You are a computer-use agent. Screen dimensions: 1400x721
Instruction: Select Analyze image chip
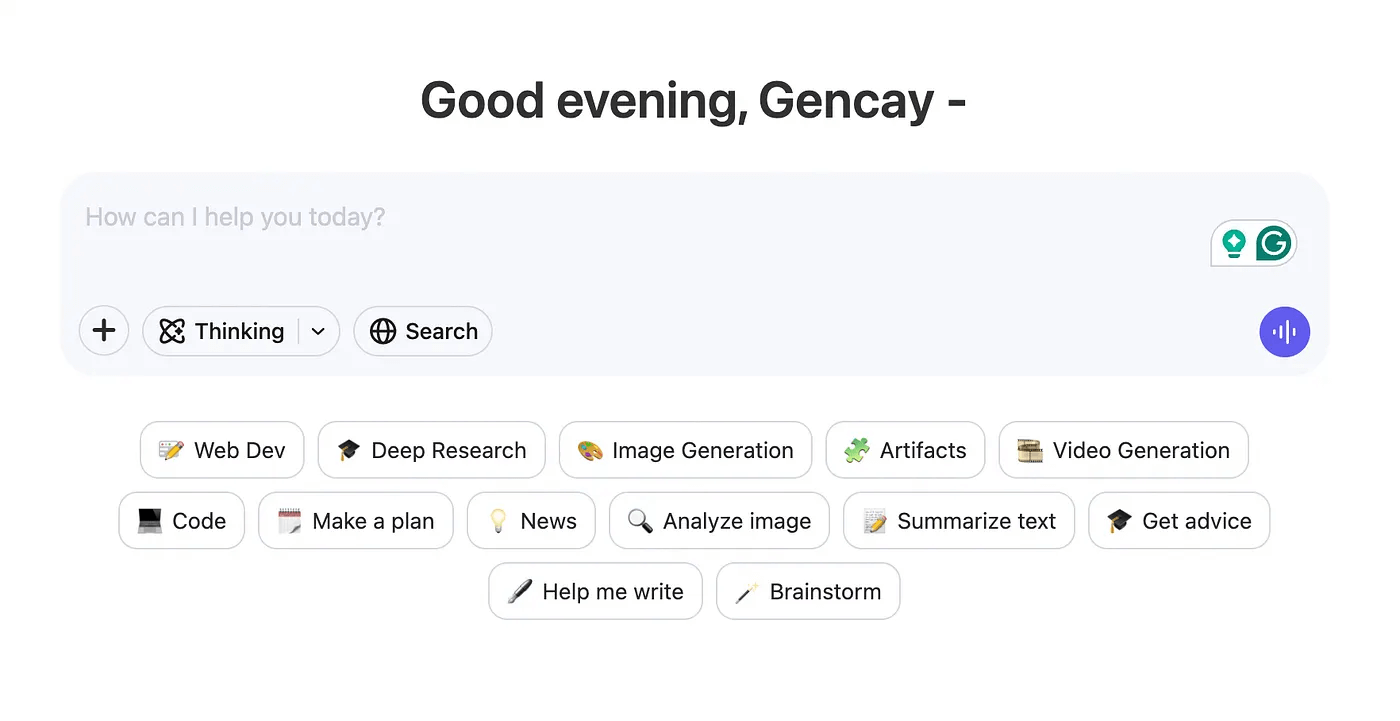pyautogui.click(x=720, y=521)
